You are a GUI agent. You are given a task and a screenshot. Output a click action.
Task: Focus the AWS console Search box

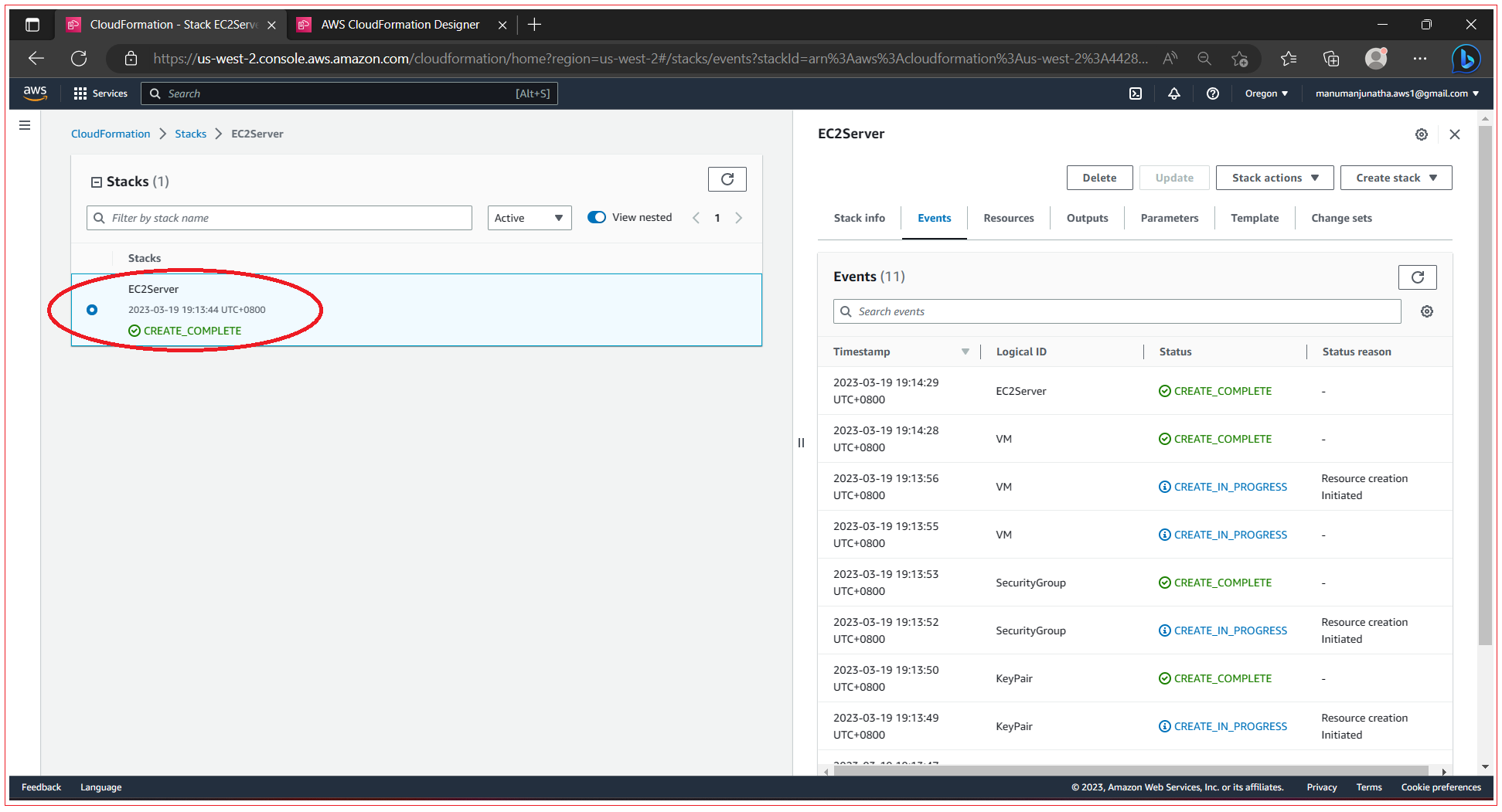pyautogui.click(x=349, y=93)
